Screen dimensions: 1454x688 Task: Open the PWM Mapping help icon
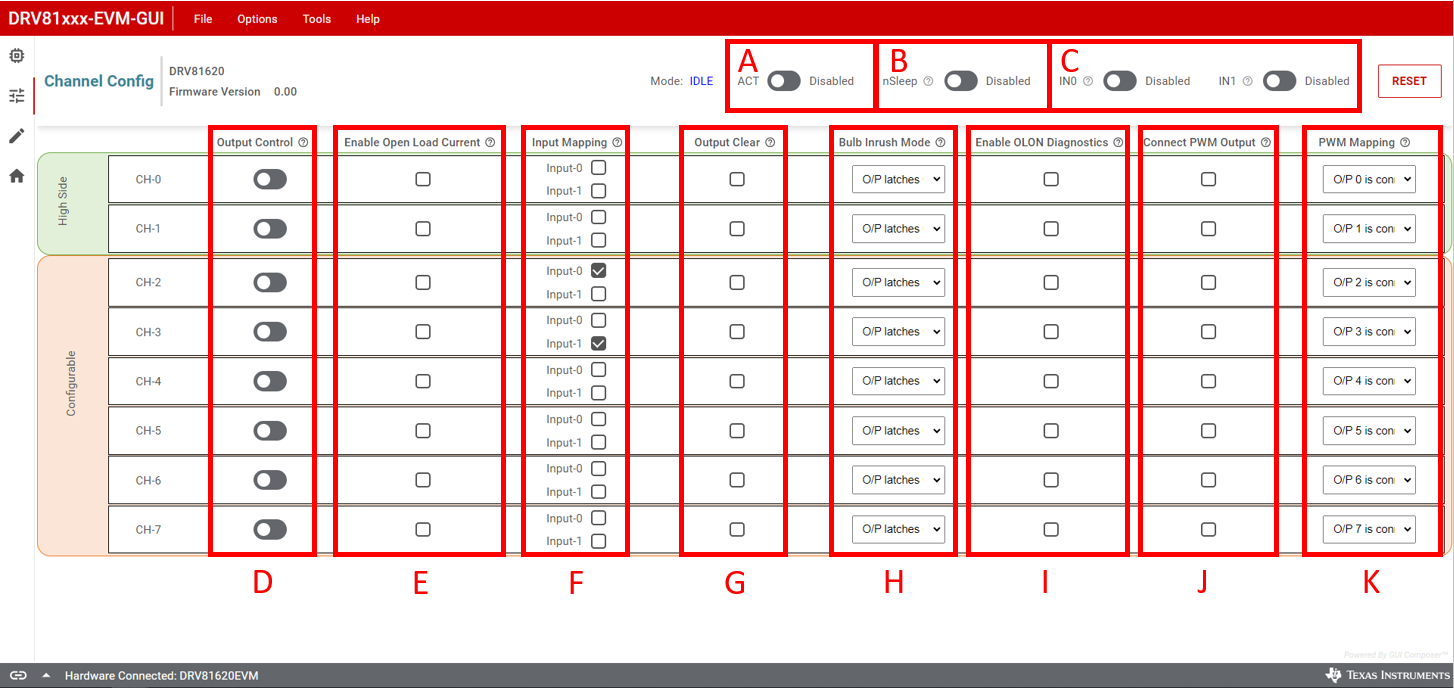click(1406, 142)
